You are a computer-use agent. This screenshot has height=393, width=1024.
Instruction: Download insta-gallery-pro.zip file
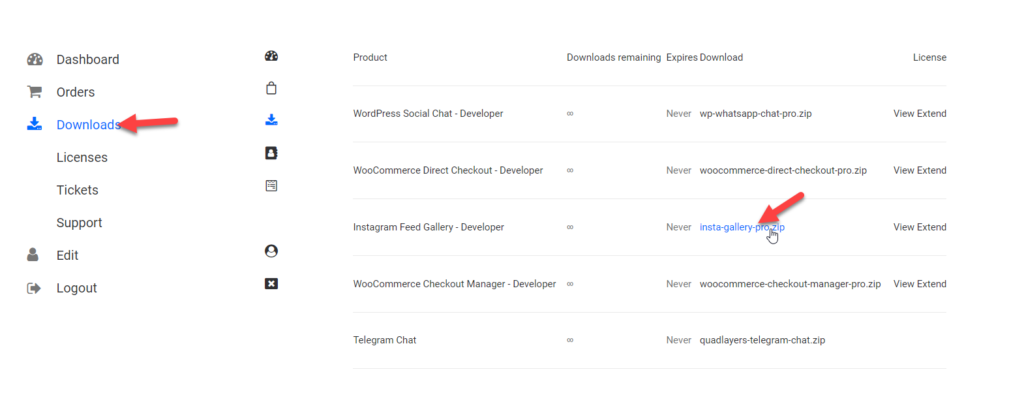click(742, 227)
